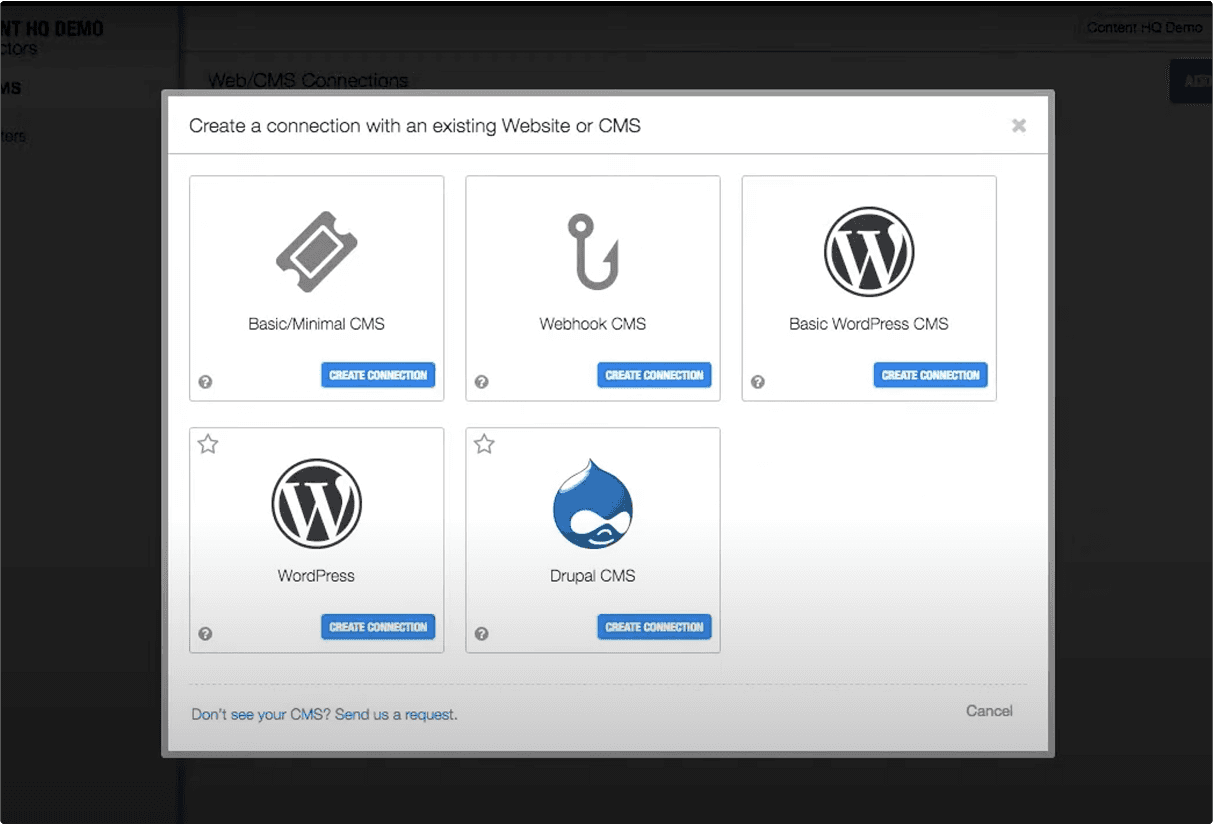Screen dimensions: 1213x825
Task: Open the Content HQ Demo menu behind dialog
Action: point(1144,28)
